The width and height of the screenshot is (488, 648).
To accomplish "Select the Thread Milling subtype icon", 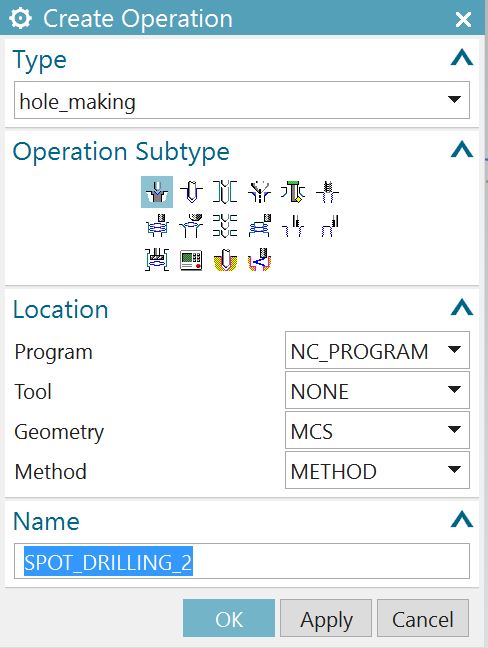I will pos(293,226).
